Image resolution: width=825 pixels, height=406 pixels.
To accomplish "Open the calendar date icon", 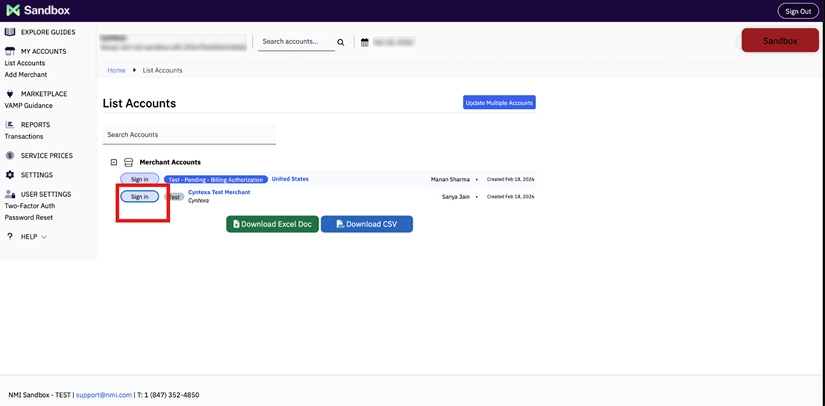I will pos(365,43).
